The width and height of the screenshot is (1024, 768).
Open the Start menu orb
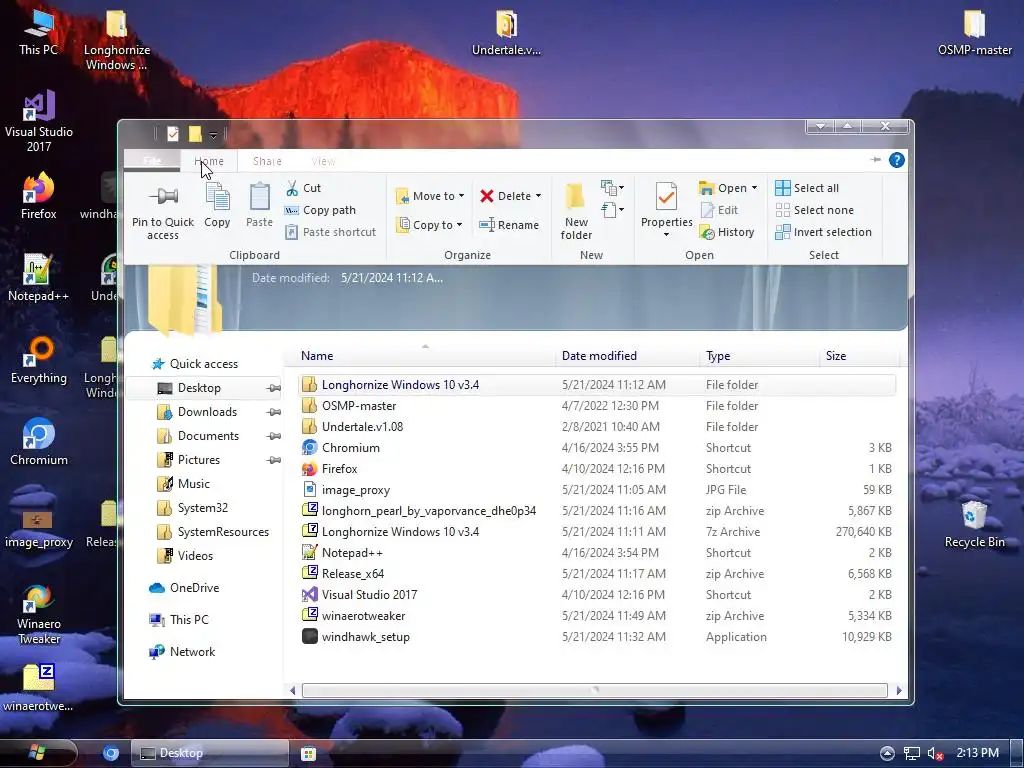(x=38, y=753)
